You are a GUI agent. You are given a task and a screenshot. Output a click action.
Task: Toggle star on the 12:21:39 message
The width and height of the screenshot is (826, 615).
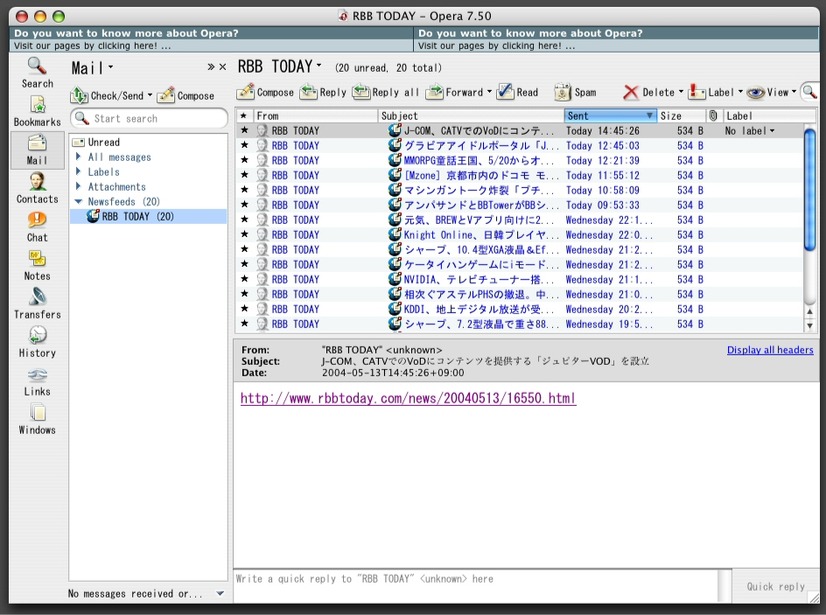tap(244, 160)
